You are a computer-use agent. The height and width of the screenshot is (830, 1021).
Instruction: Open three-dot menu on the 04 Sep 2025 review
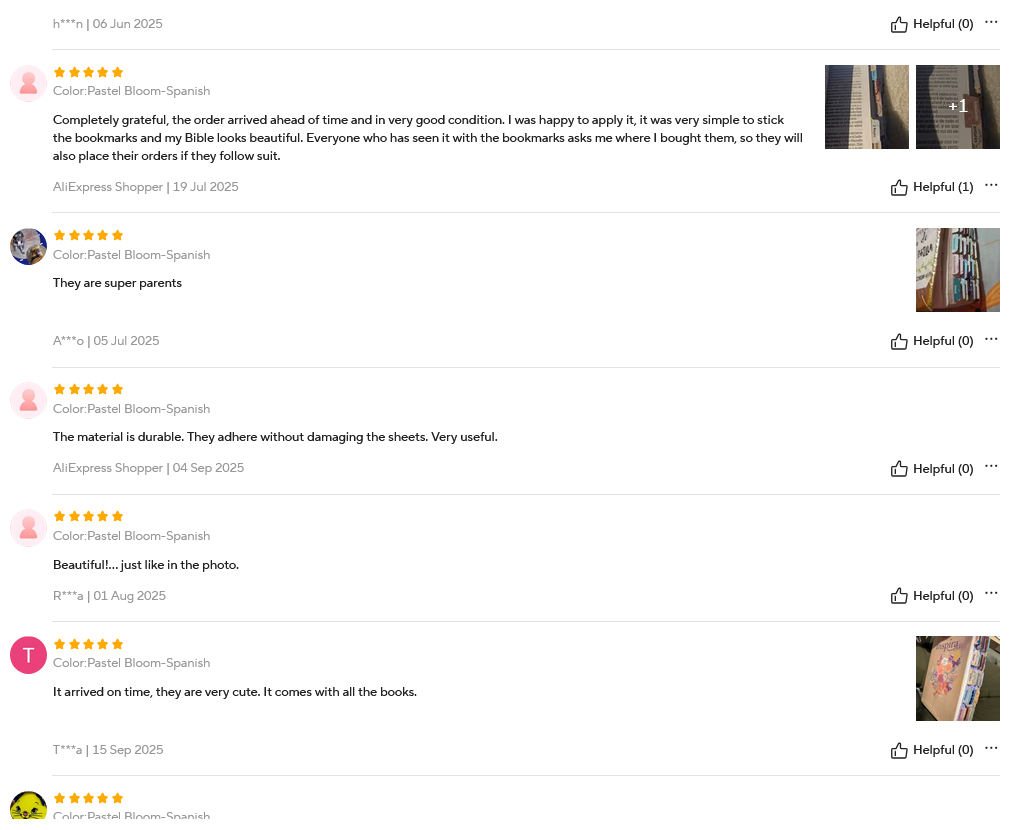(x=991, y=466)
